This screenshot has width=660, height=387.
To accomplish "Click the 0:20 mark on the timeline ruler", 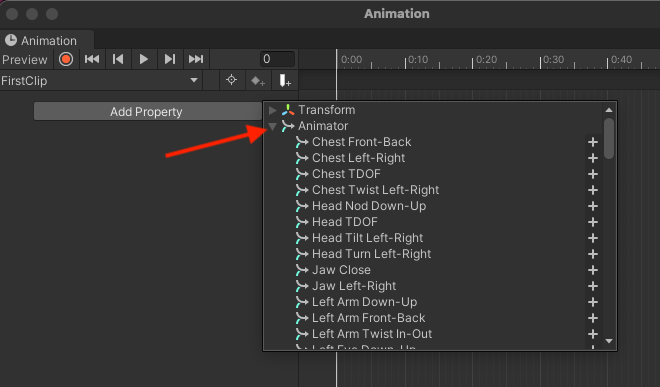I will 486,60.
